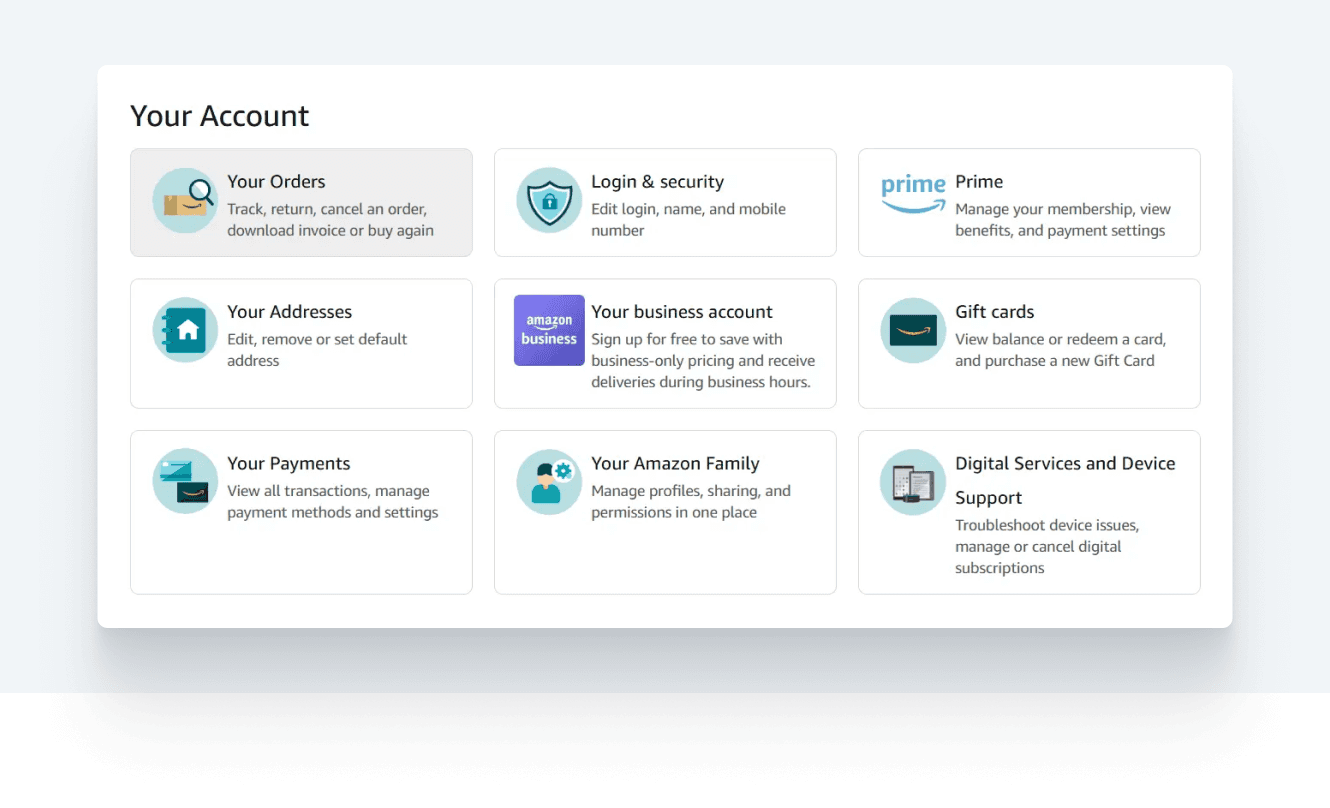
Task: Select the Login & security shield icon
Action: coord(549,201)
